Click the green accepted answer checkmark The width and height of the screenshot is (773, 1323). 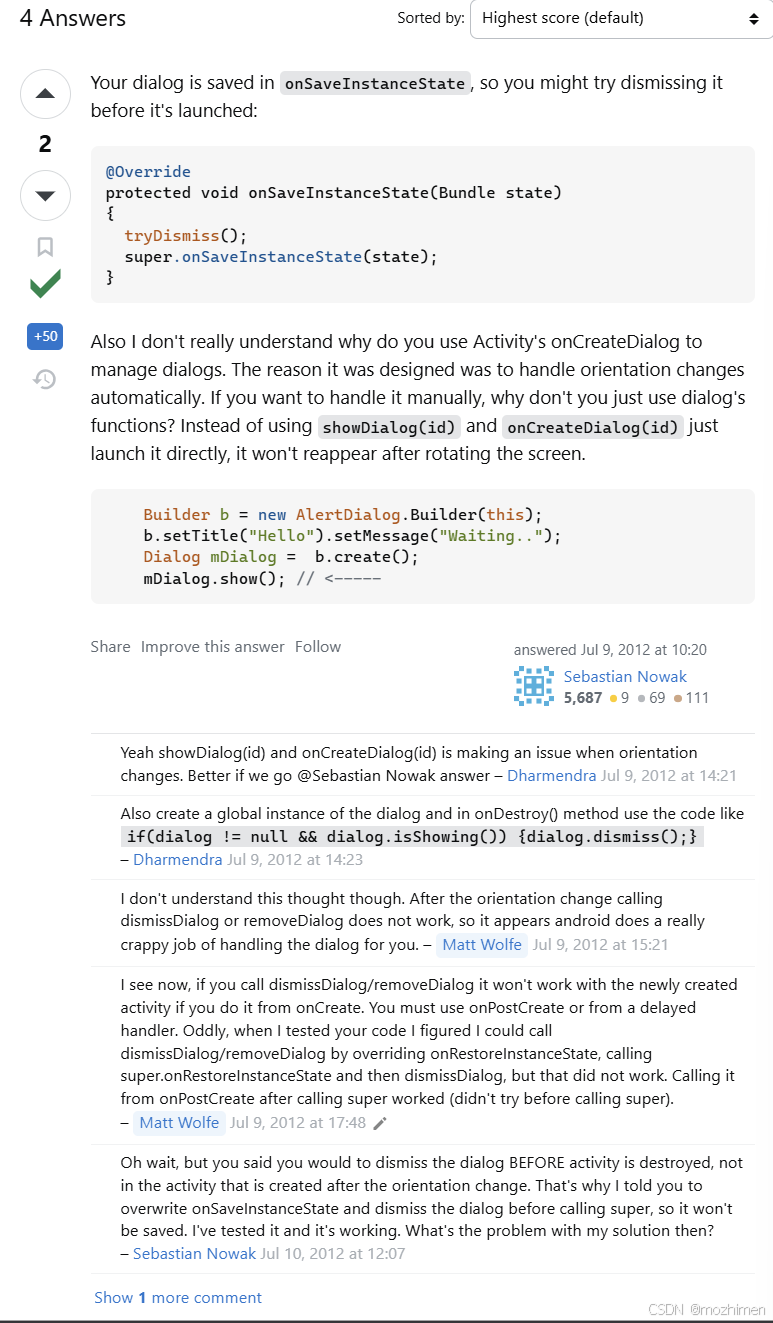pyautogui.click(x=44, y=284)
